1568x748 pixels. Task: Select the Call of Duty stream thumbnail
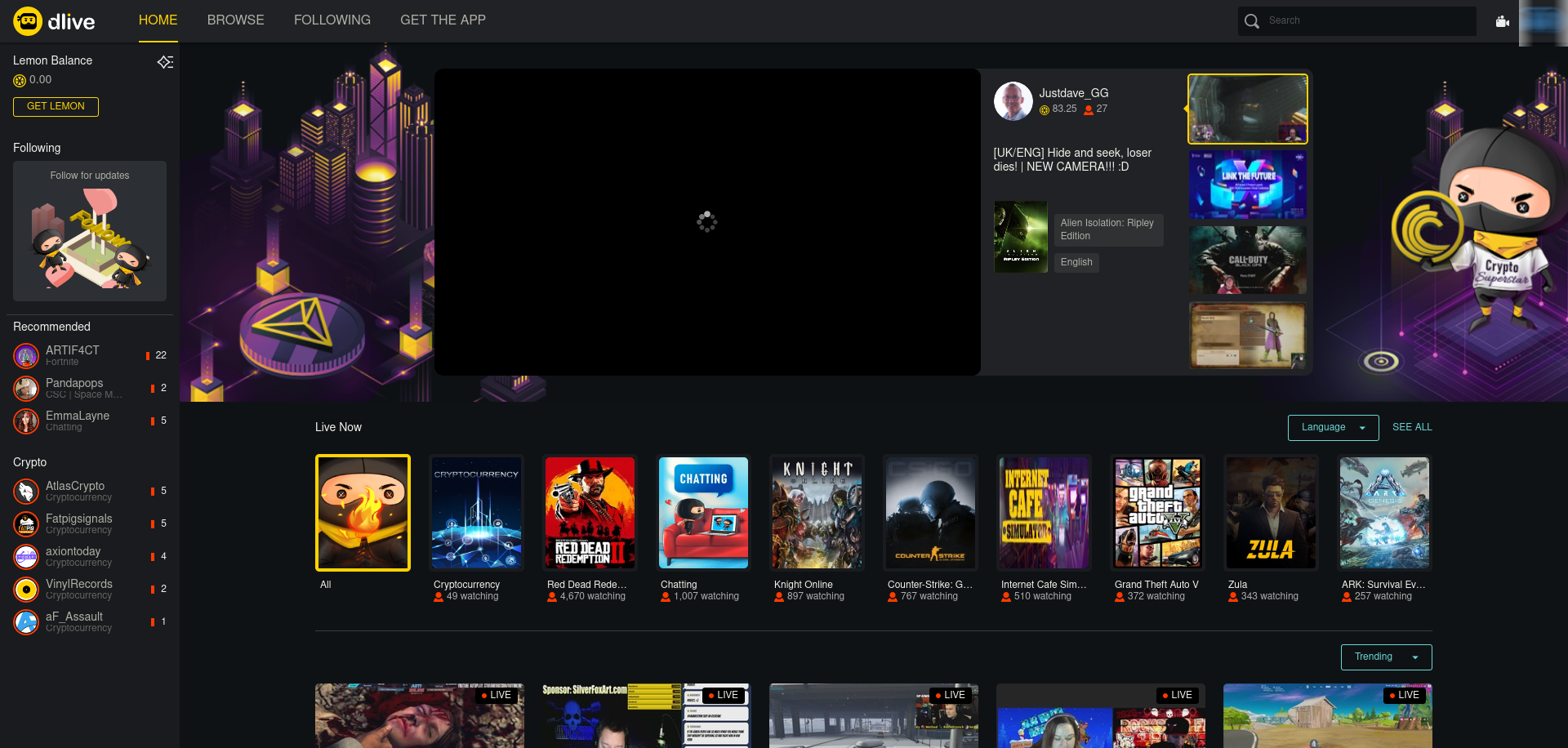(x=1247, y=260)
